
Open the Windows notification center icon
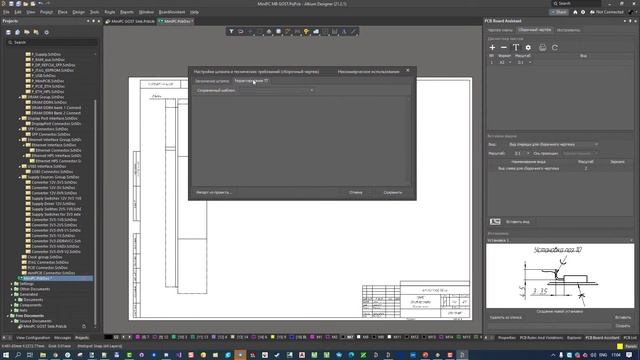[629, 355]
